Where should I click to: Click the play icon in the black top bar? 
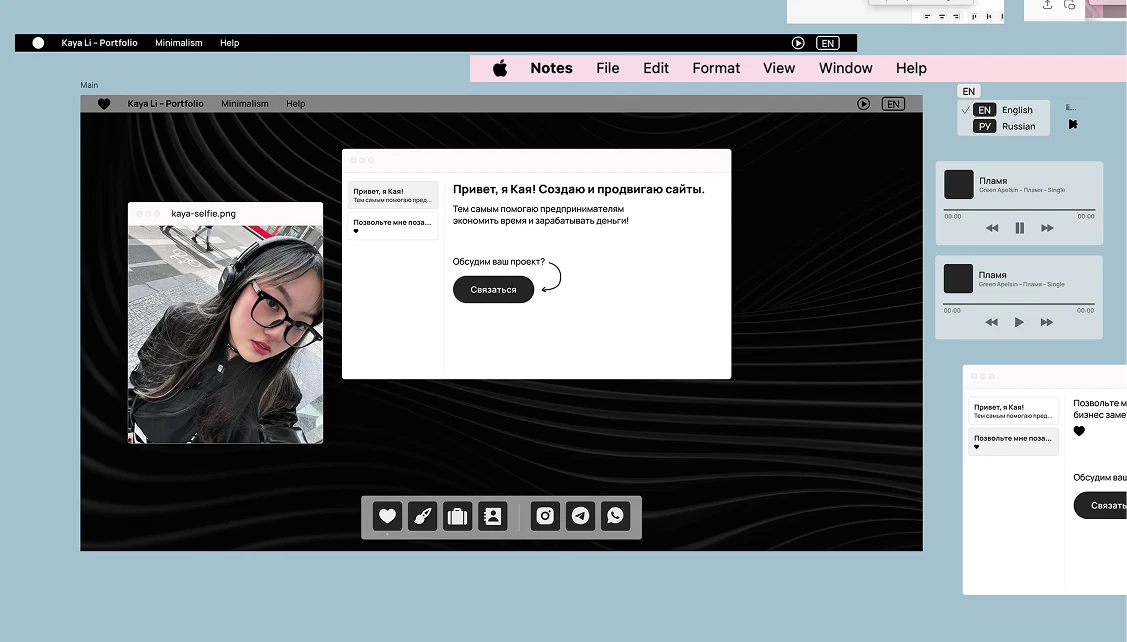[x=798, y=43]
